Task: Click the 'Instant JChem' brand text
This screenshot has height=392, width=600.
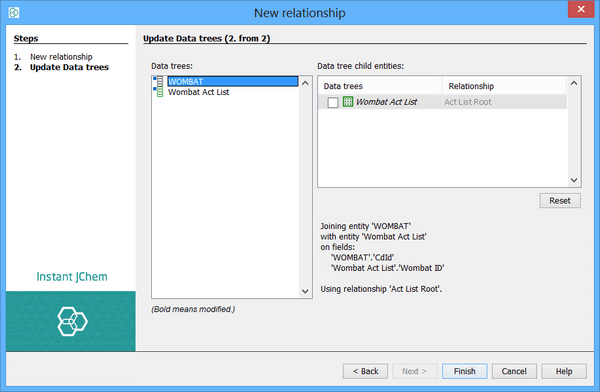Action: point(72,277)
